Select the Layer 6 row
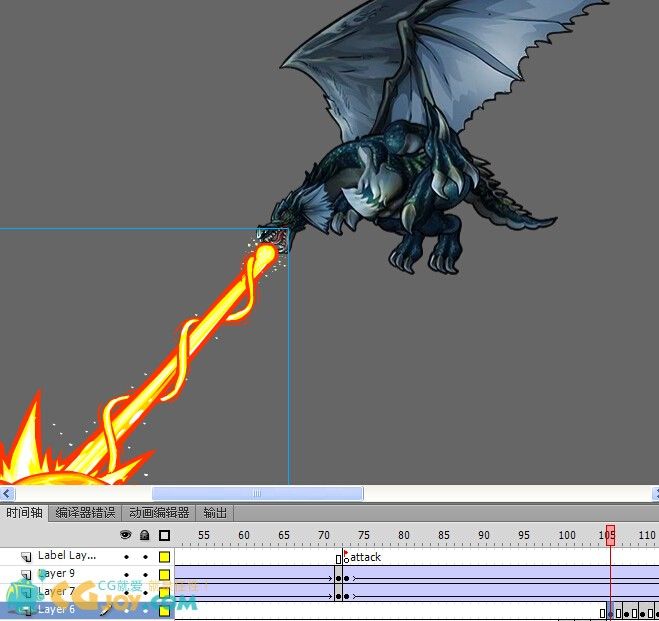 pyautogui.click(x=87, y=610)
